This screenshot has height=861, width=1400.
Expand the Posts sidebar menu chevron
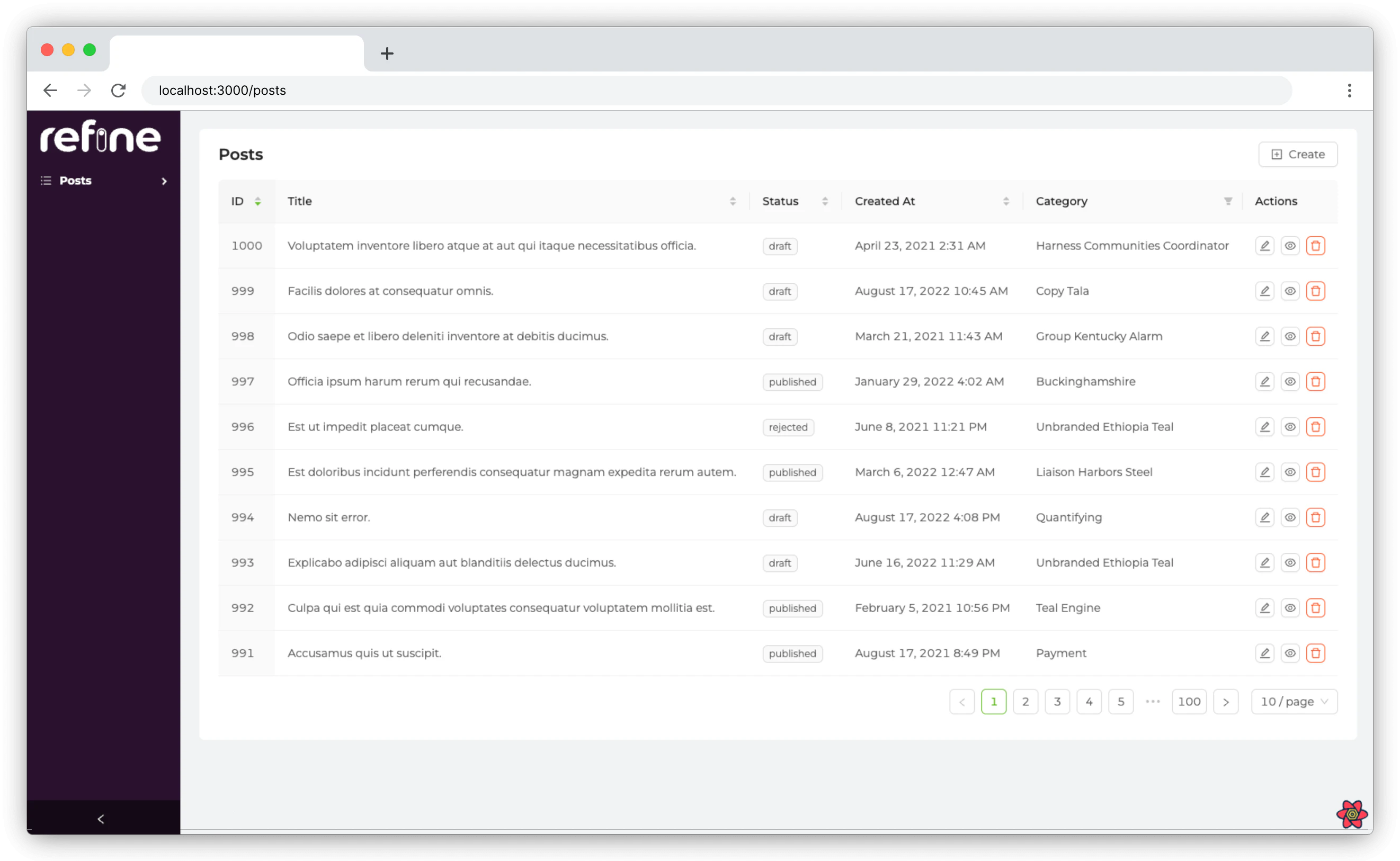pos(164,181)
